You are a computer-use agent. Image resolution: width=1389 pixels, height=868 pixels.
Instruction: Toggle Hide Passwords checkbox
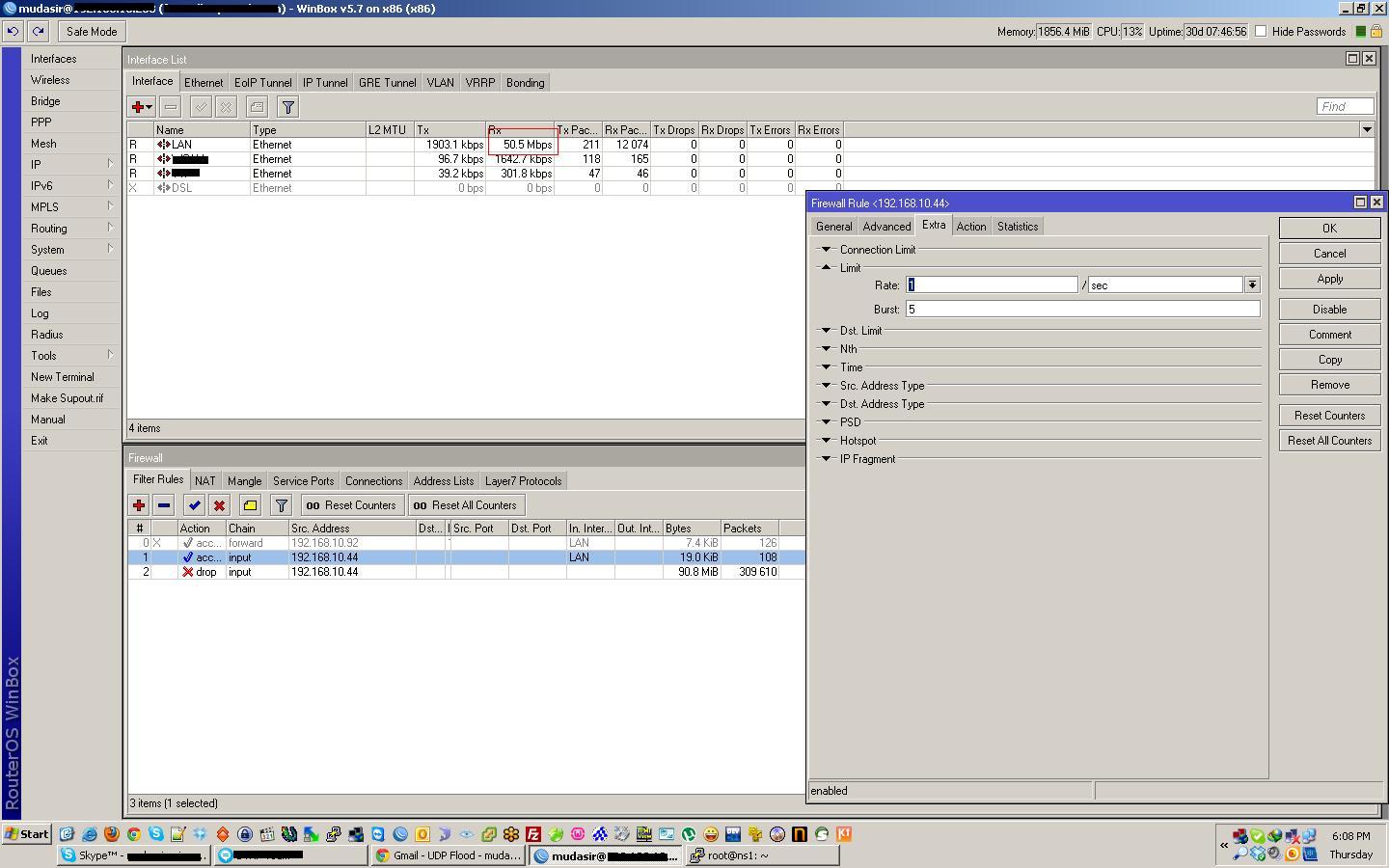coord(1260,32)
